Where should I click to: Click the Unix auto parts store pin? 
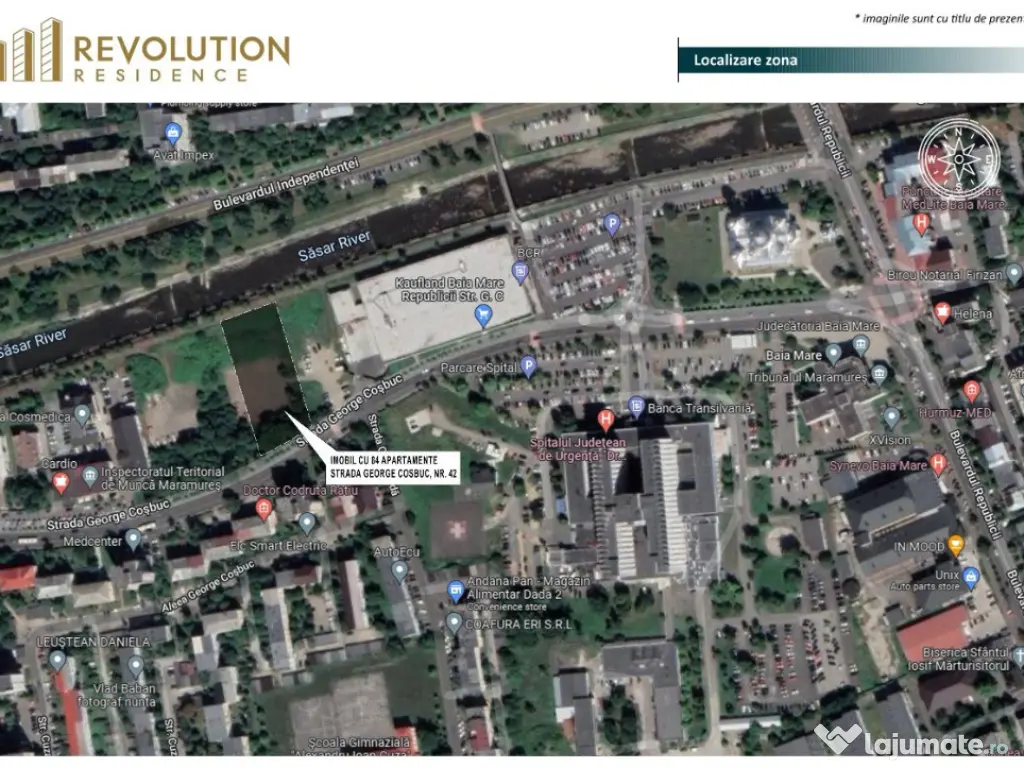970,576
